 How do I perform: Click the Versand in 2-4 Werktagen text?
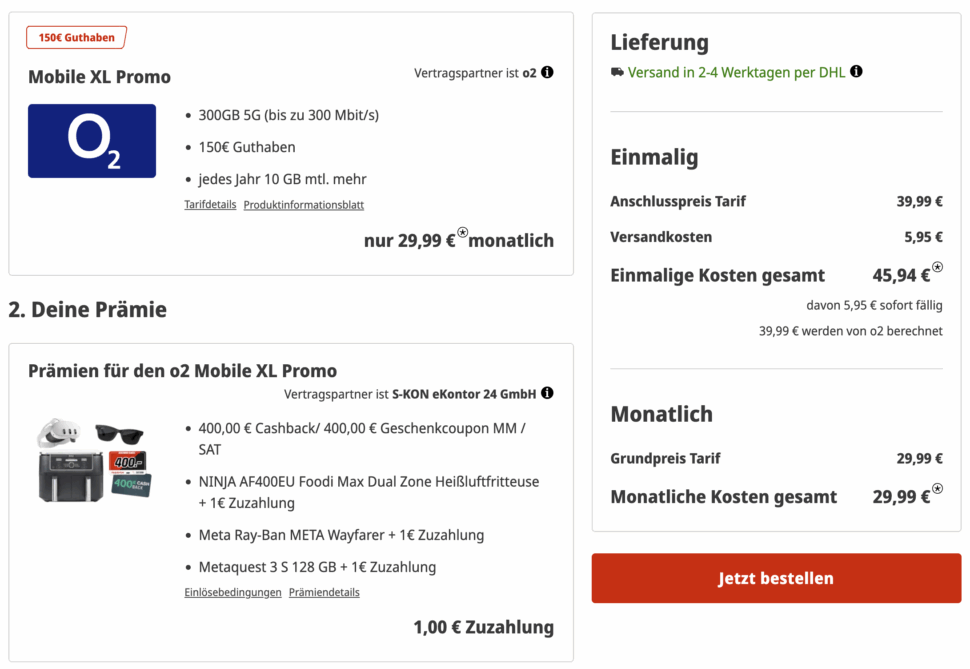tap(736, 72)
